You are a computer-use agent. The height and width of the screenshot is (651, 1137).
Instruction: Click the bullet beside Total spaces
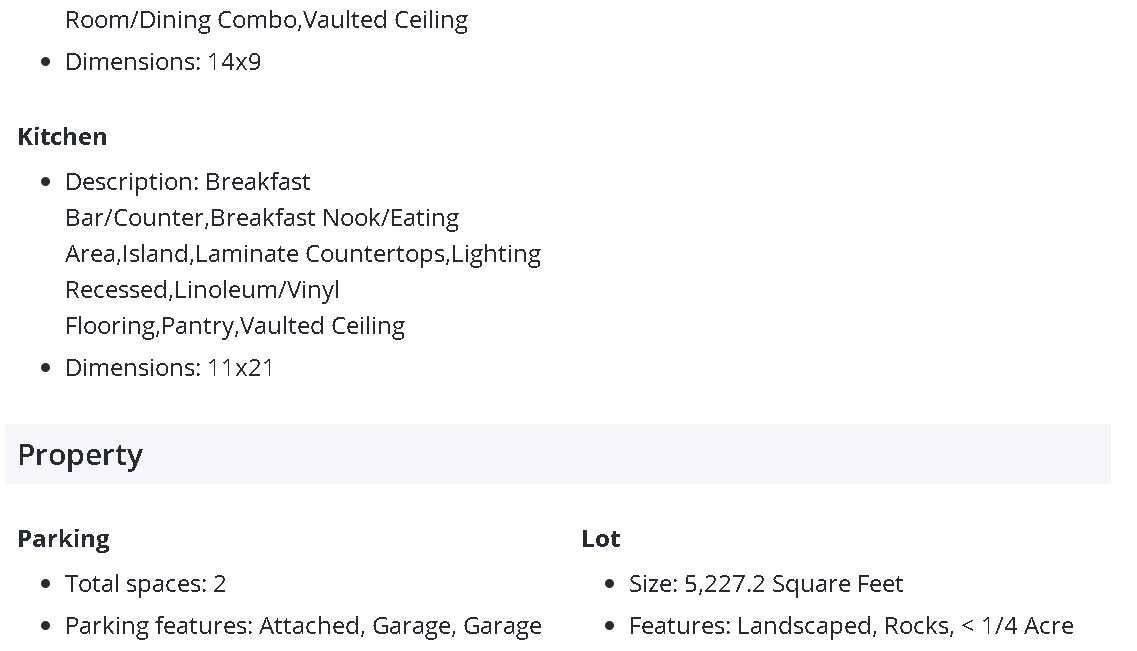click(46, 584)
